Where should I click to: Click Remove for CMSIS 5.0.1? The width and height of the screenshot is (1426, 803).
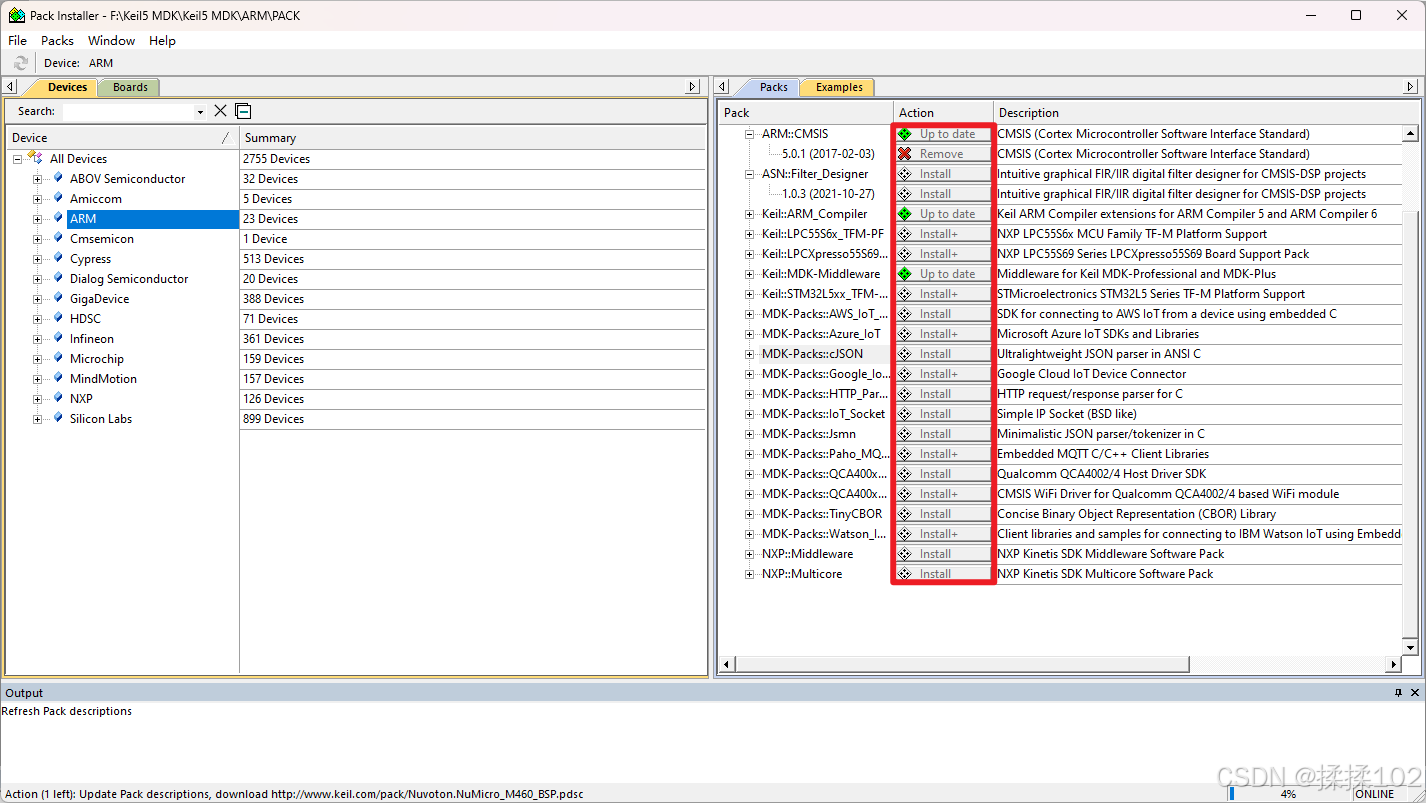tap(943, 154)
